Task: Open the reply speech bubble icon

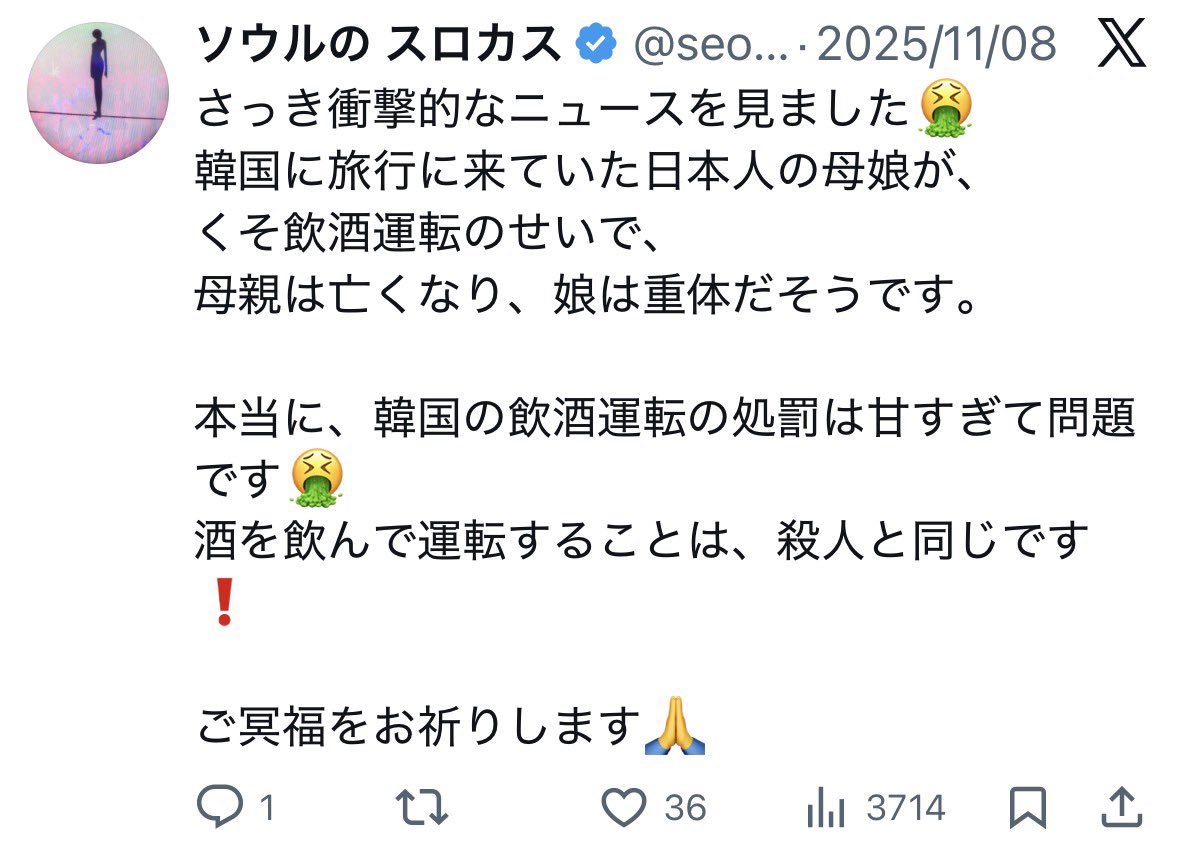Action: 220,807
